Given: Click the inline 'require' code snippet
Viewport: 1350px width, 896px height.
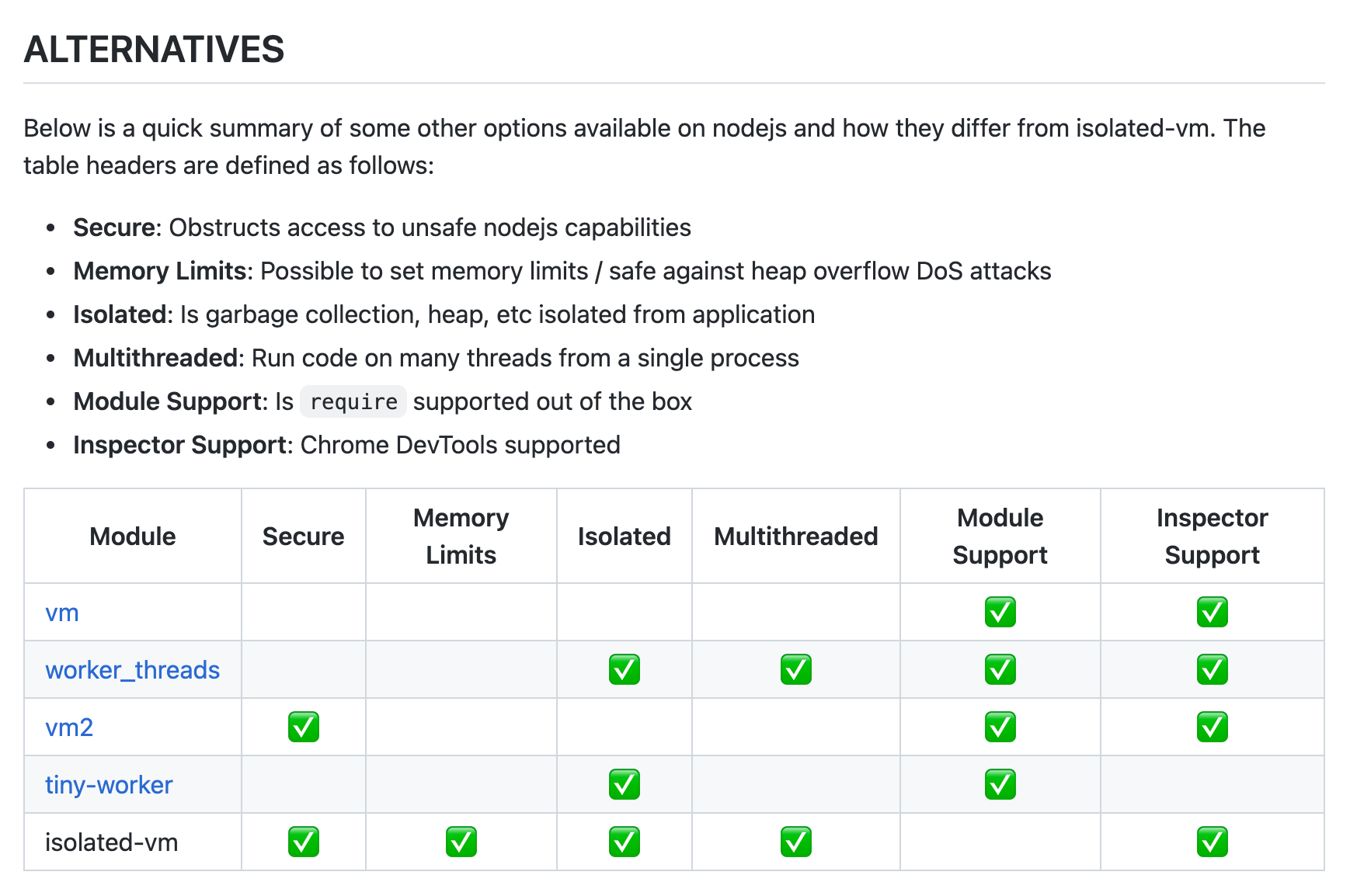Looking at the screenshot, I should (x=353, y=402).
